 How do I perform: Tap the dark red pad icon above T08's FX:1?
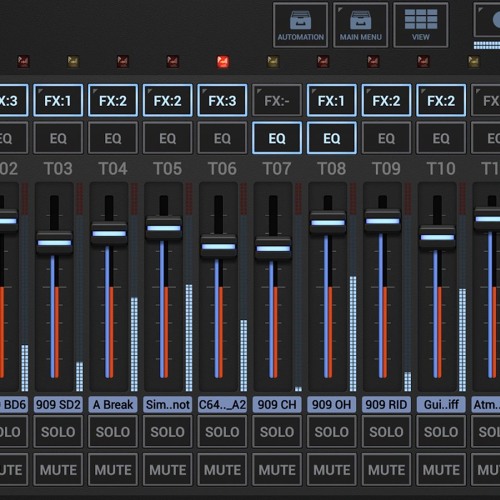[323, 62]
